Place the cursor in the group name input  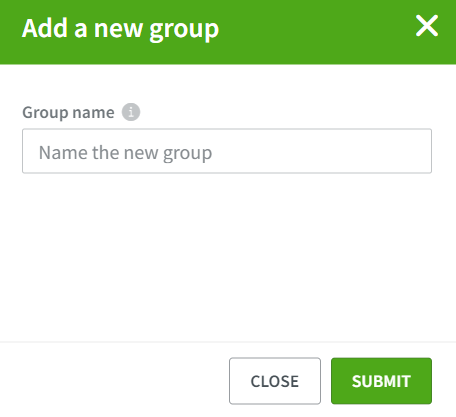pyautogui.click(x=227, y=151)
